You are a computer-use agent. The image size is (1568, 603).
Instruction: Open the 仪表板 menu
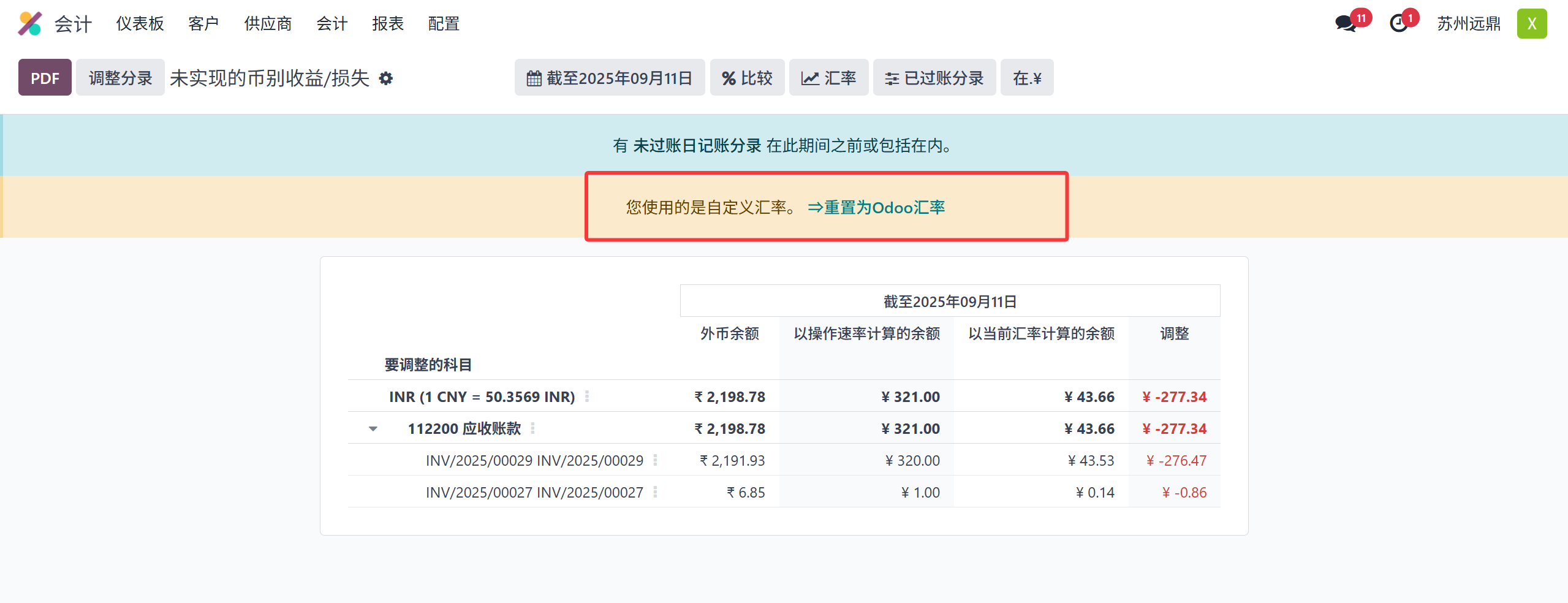[140, 24]
